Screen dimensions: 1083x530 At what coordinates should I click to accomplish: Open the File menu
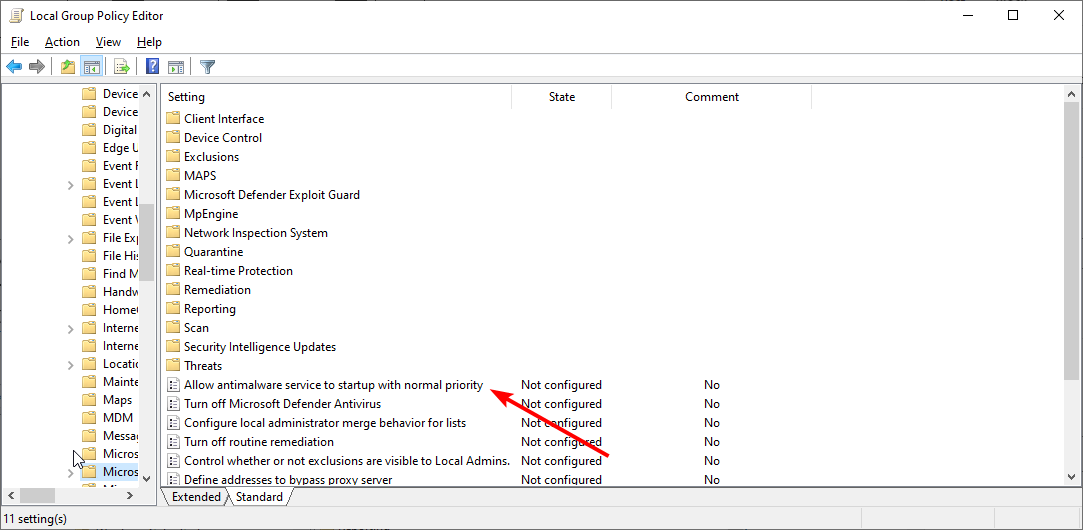pyautogui.click(x=20, y=42)
